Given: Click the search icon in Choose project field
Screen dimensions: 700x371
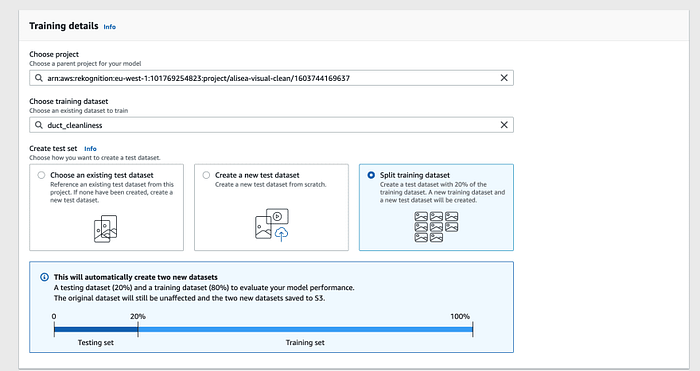Looking at the screenshot, I should pyautogui.click(x=39, y=78).
